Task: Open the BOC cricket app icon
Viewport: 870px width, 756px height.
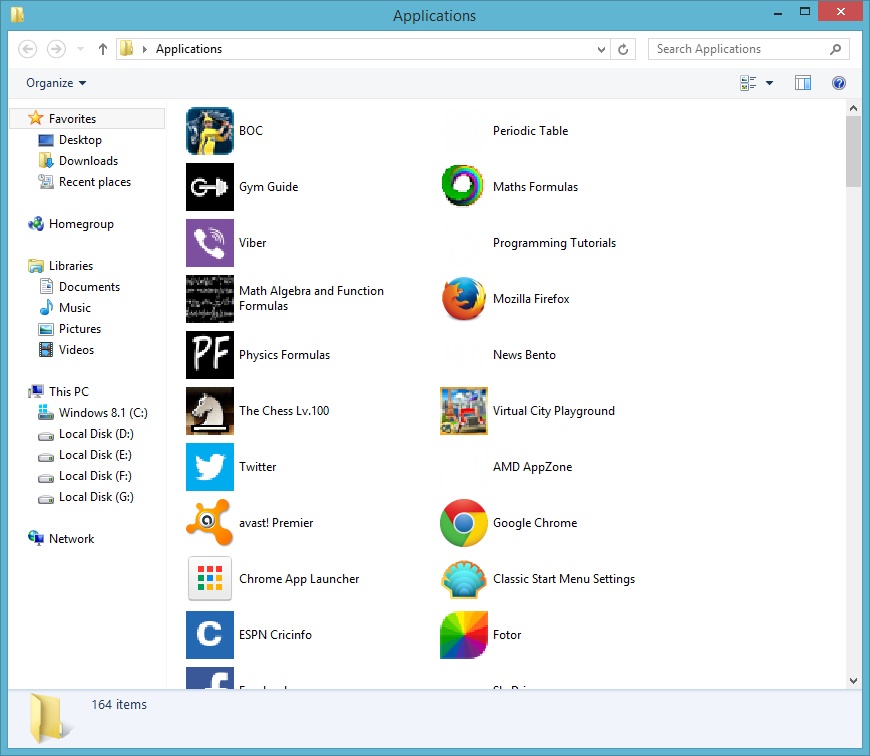Action: [x=210, y=131]
